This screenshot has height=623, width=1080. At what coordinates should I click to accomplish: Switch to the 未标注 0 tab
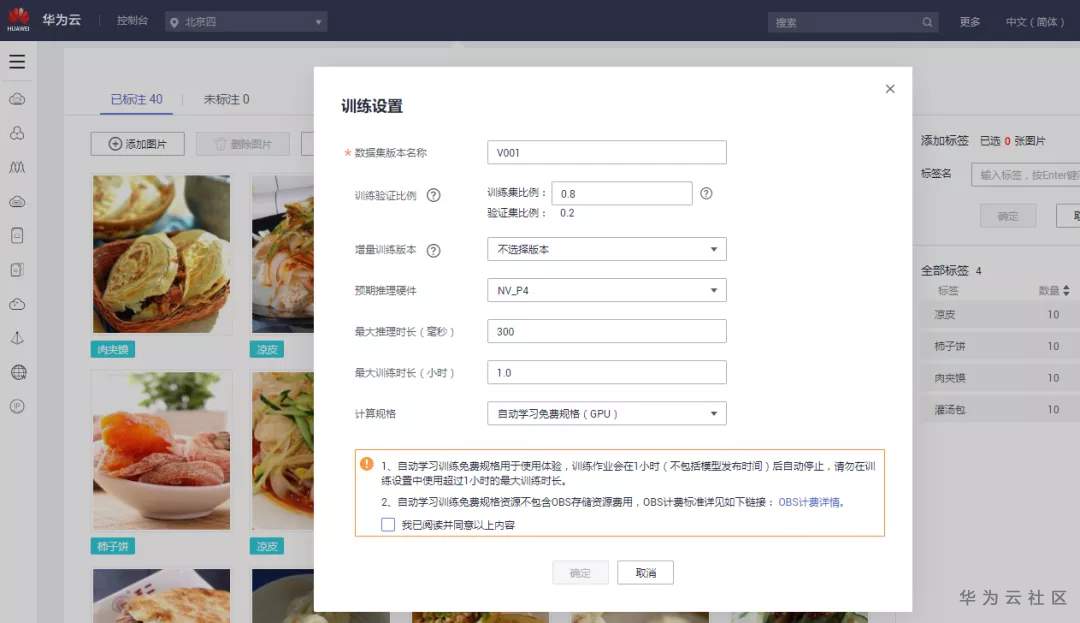[226, 99]
